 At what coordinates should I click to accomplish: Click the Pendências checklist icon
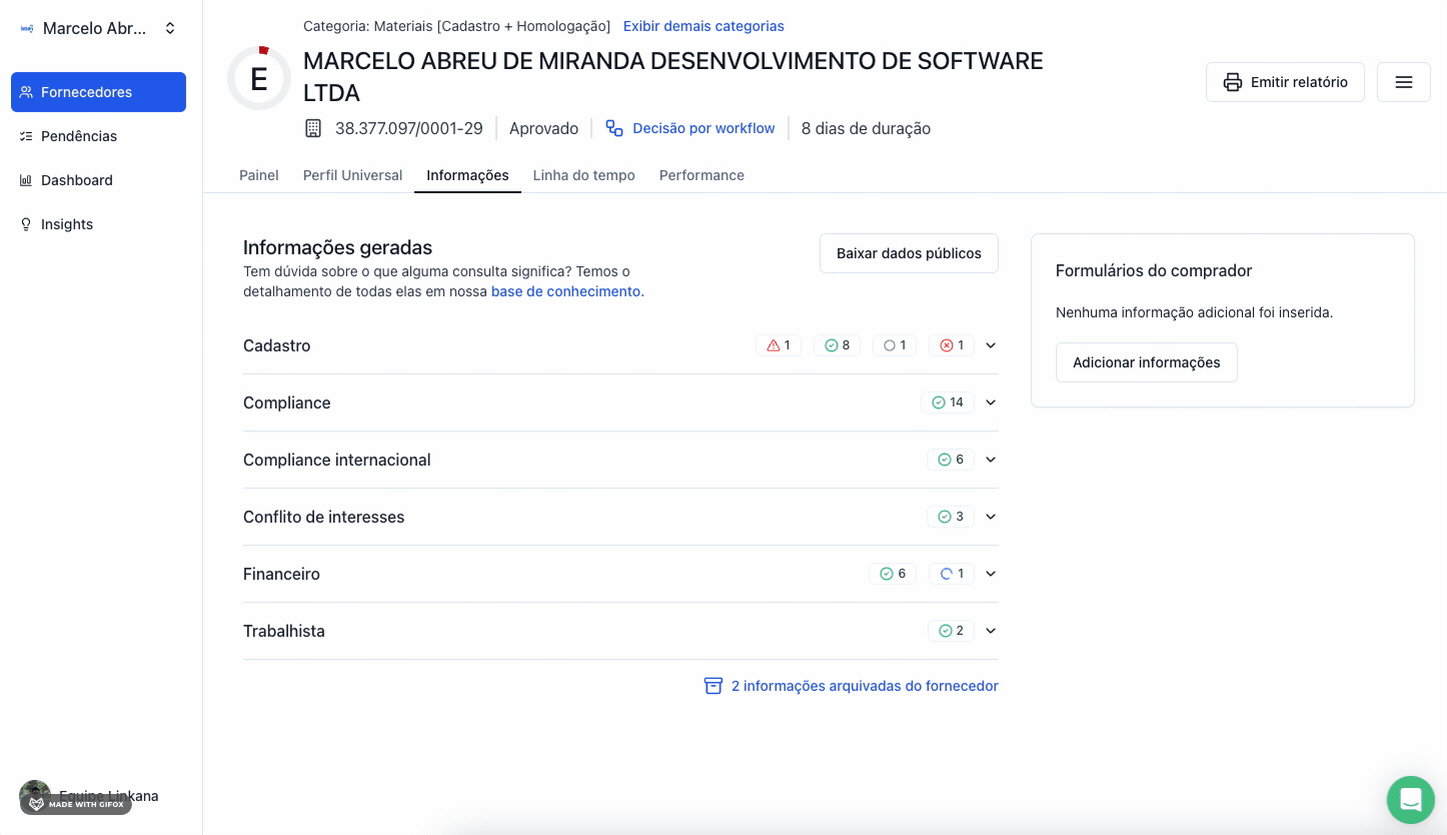(26, 136)
